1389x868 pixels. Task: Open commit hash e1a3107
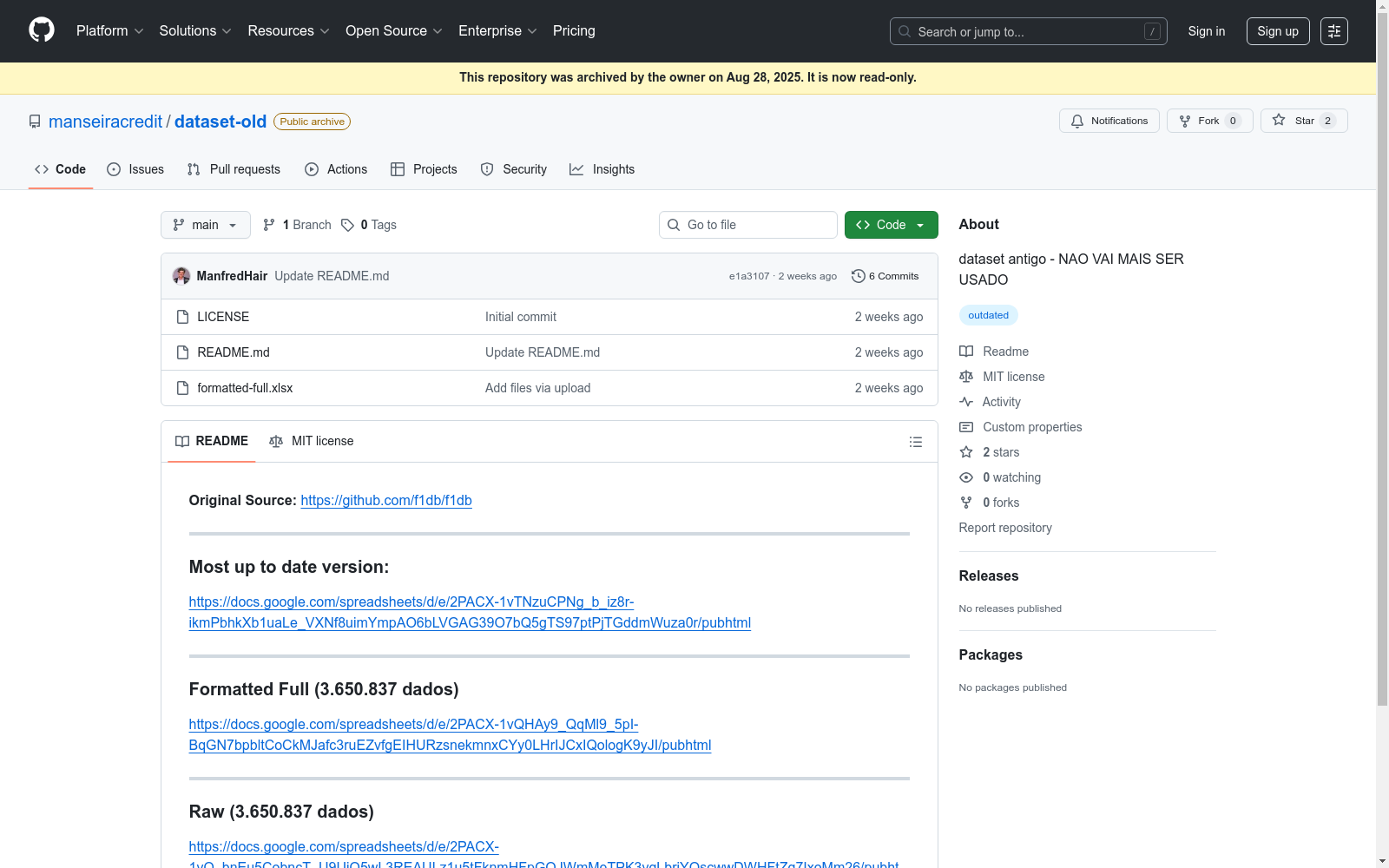749,276
